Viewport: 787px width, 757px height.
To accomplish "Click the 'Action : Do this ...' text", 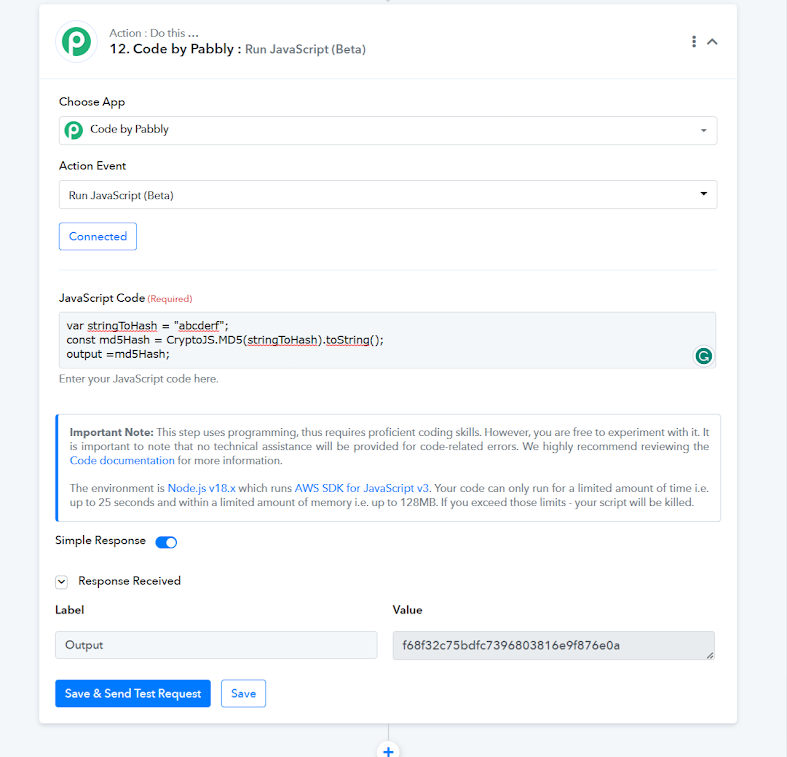I will [154, 33].
